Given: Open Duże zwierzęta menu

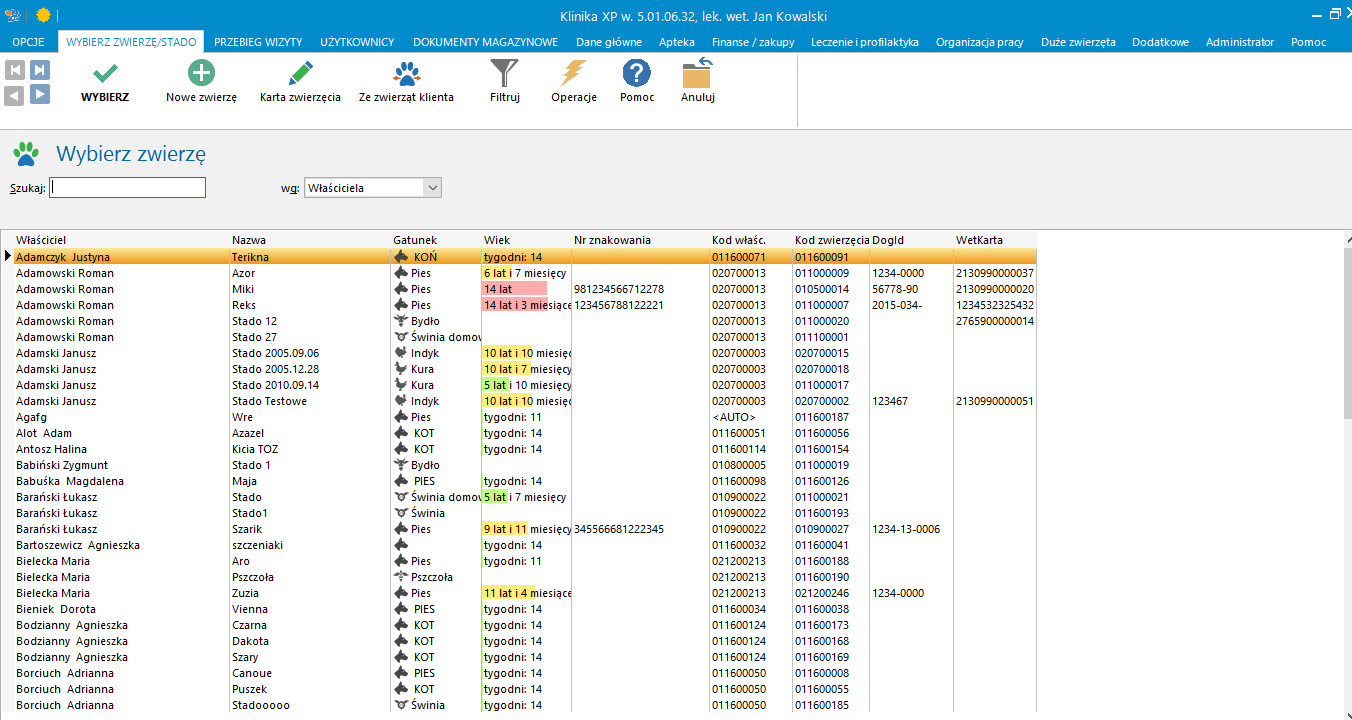Looking at the screenshot, I should tap(1078, 42).
